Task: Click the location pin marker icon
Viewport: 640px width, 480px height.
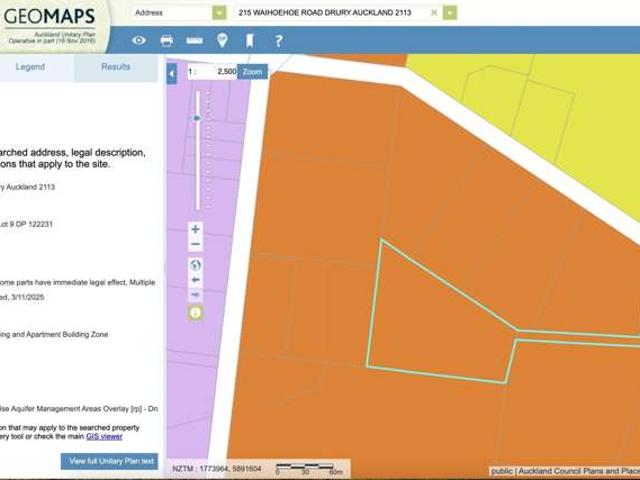Action: pos(222,41)
